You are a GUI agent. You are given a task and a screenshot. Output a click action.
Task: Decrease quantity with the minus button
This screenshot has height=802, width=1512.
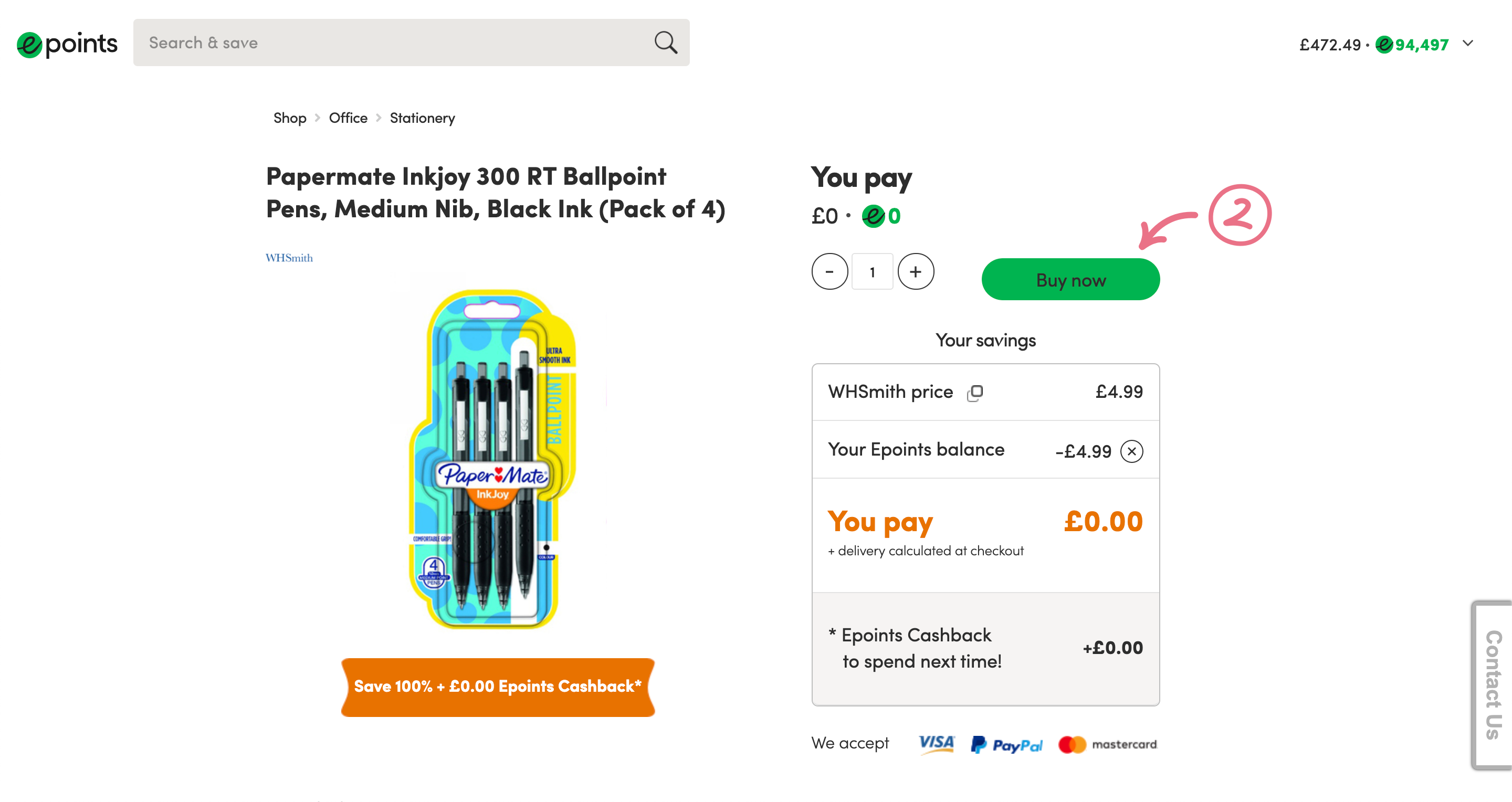tap(829, 272)
